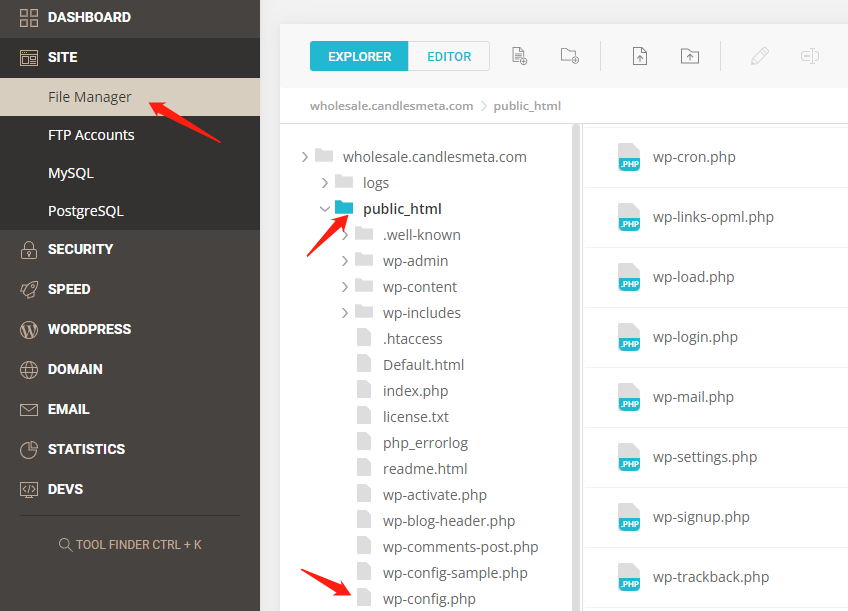Expand the wp-content folder chevron
This screenshot has width=848, height=611.
point(344,287)
